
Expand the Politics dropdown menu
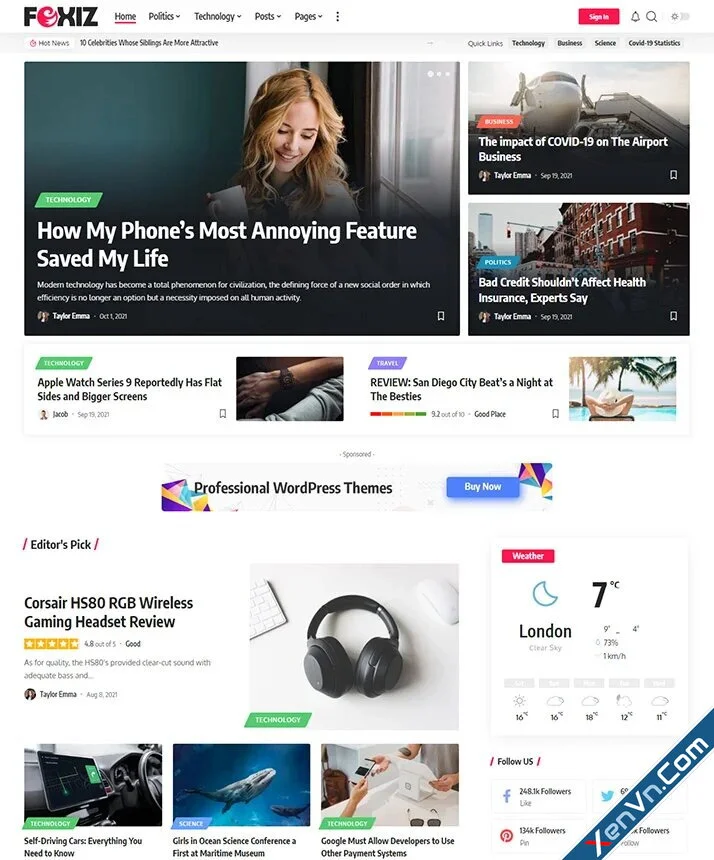(164, 16)
